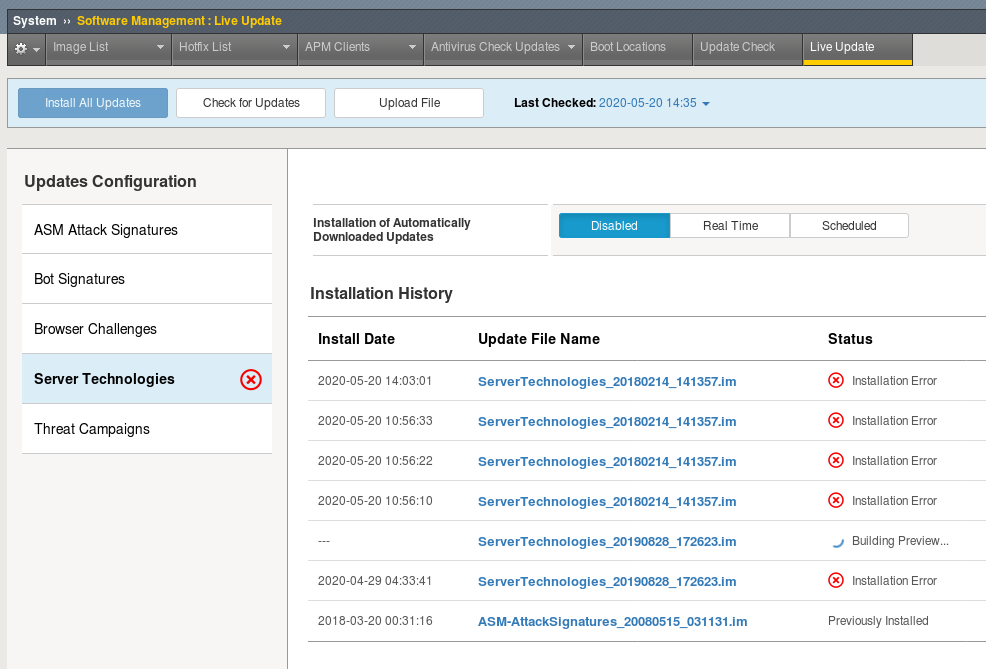This screenshot has height=669, width=986.
Task: Expand the Antivirus Check Updates dropdown
Action: pos(502,47)
